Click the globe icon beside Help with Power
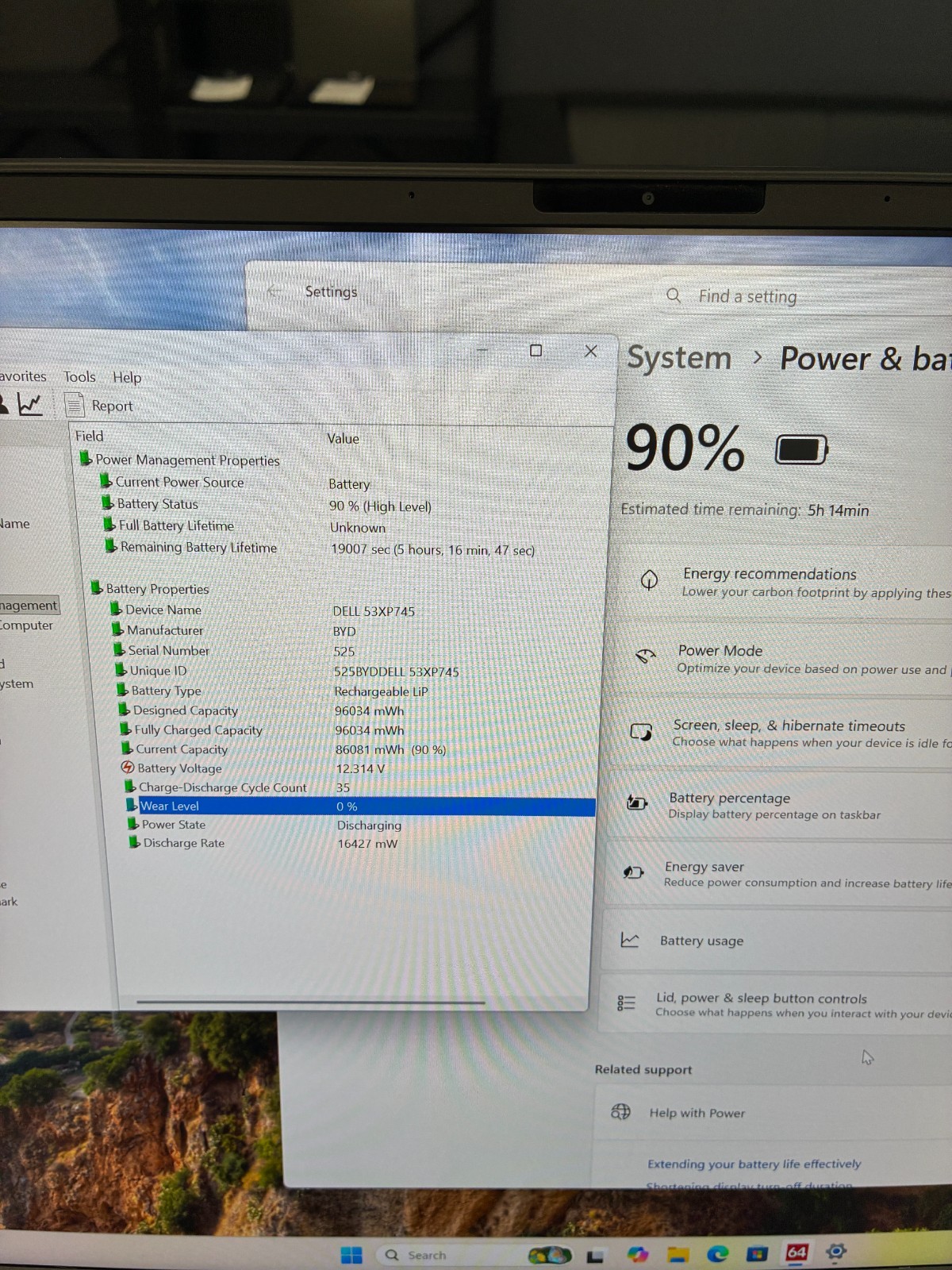 pos(620,1111)
